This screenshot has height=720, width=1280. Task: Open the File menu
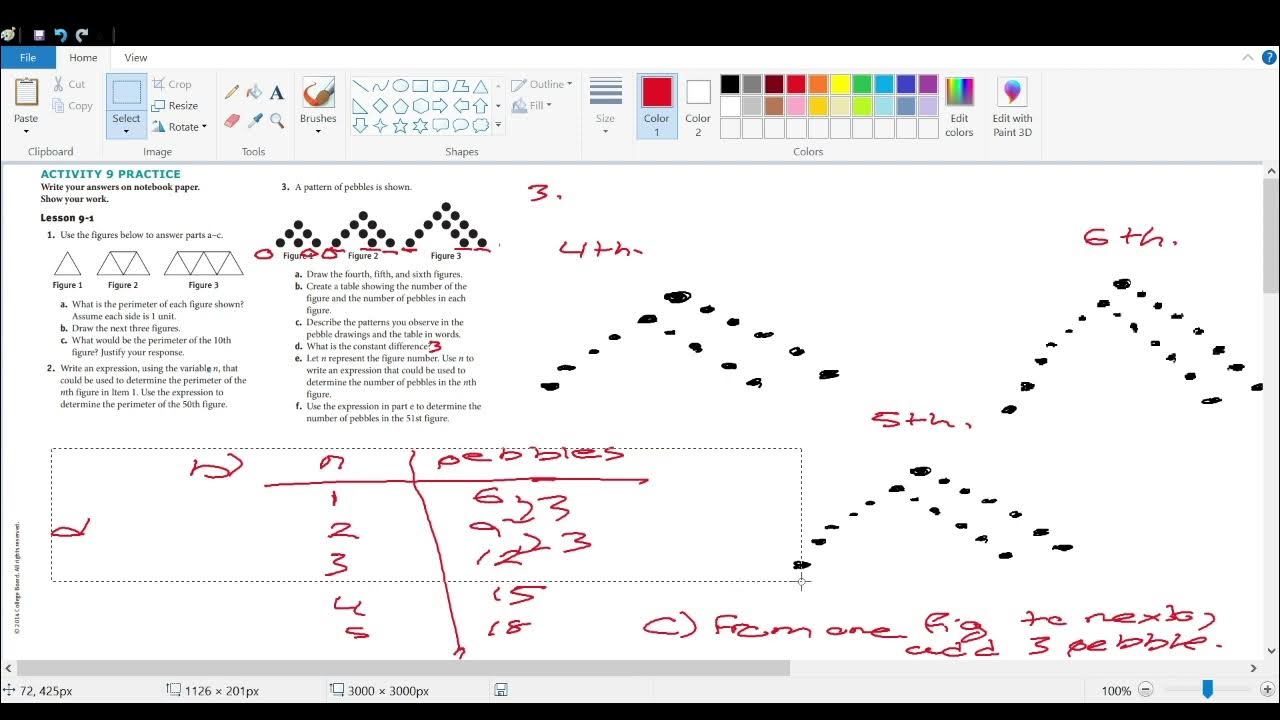[28, 58]
